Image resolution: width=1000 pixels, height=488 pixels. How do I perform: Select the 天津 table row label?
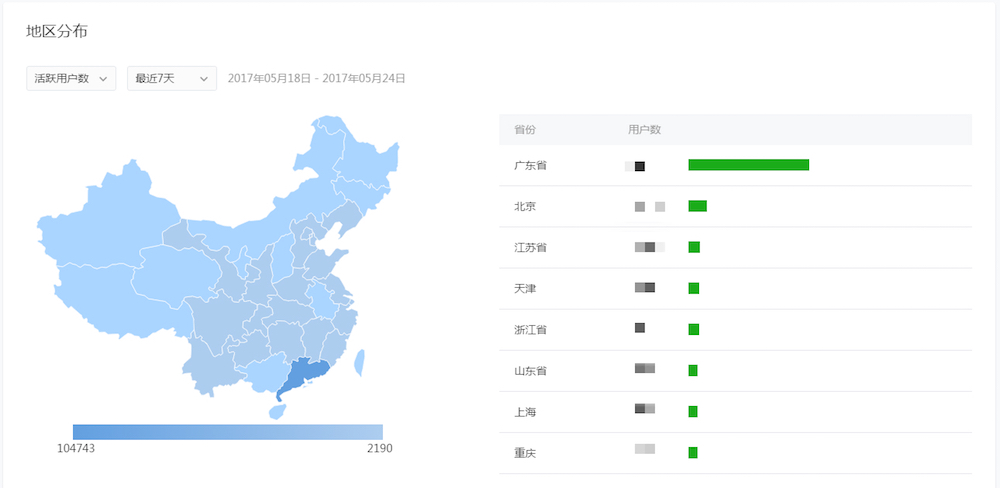tap(525, 289)
